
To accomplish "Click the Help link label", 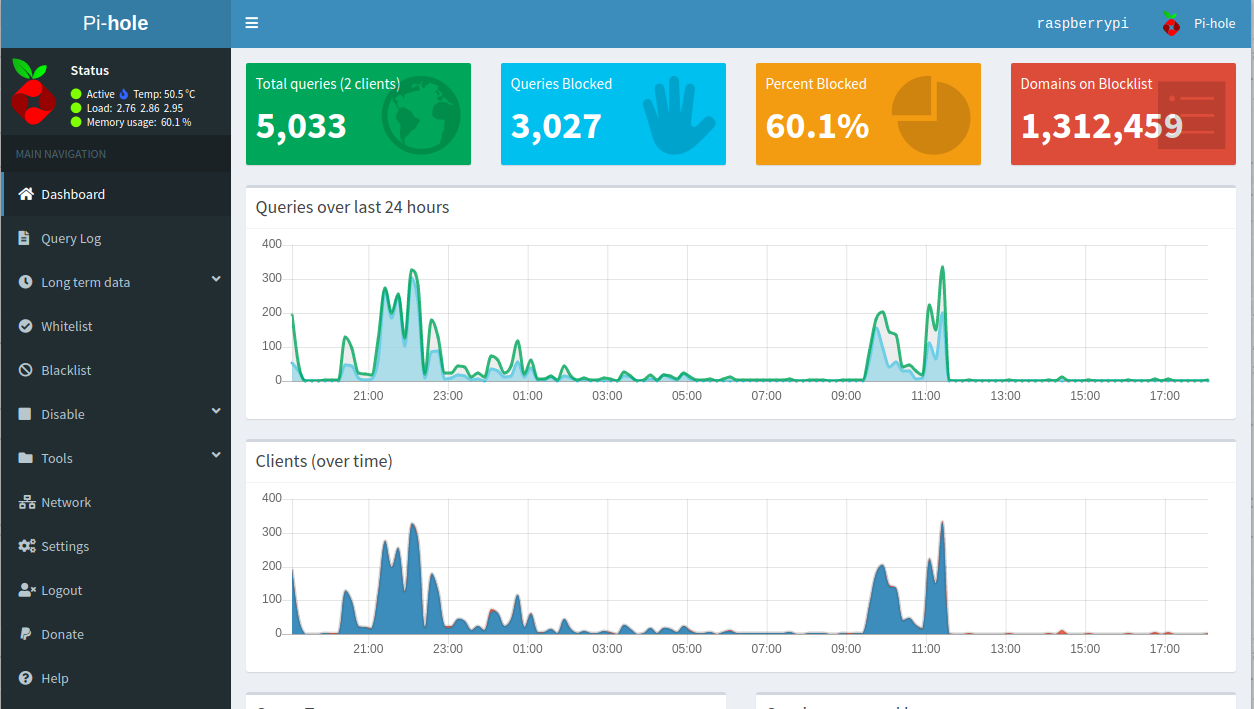I will 55,678.
